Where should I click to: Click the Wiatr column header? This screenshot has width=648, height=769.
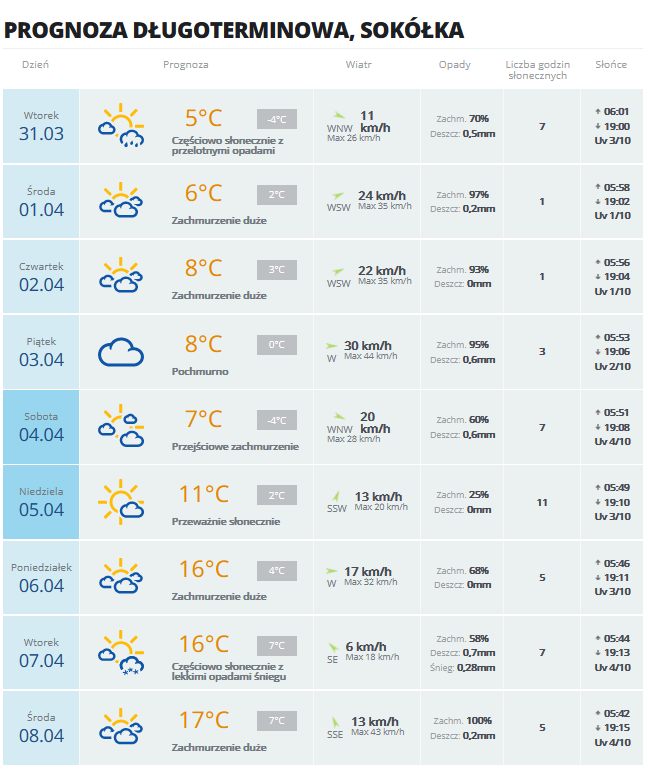tap(358, 65)
